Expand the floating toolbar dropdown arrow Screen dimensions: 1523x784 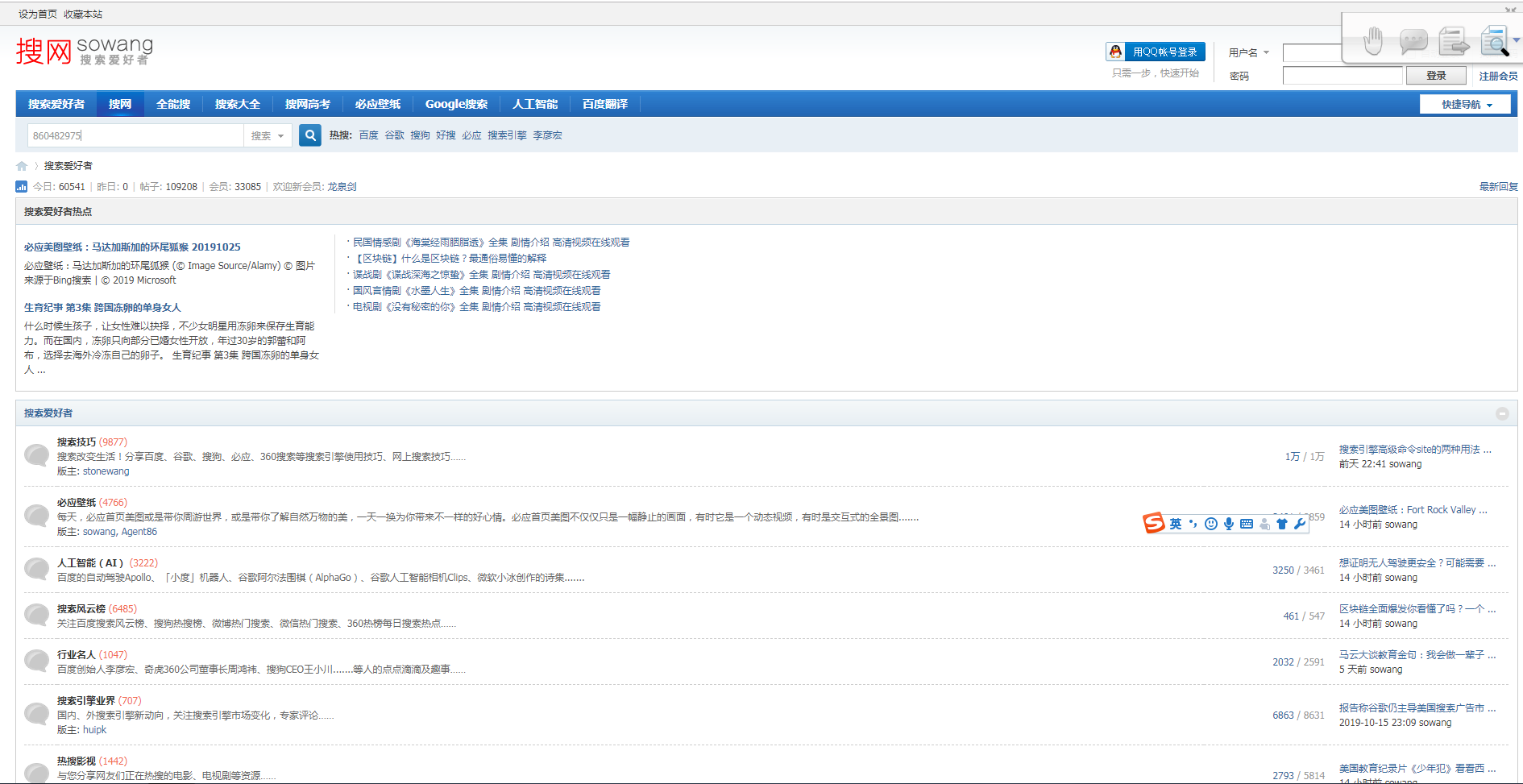1517,40
